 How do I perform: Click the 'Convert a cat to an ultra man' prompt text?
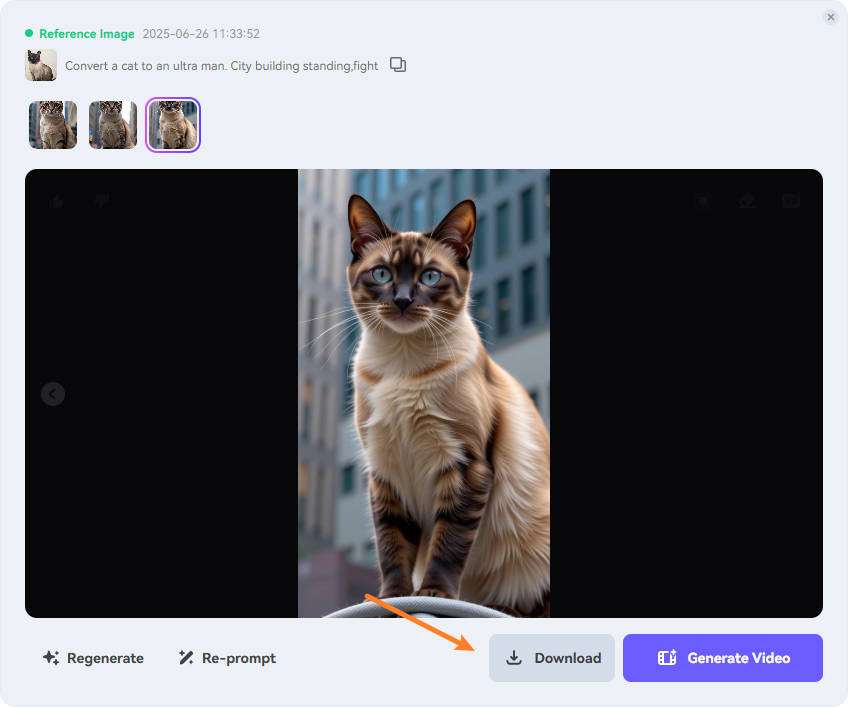[221, 66]
